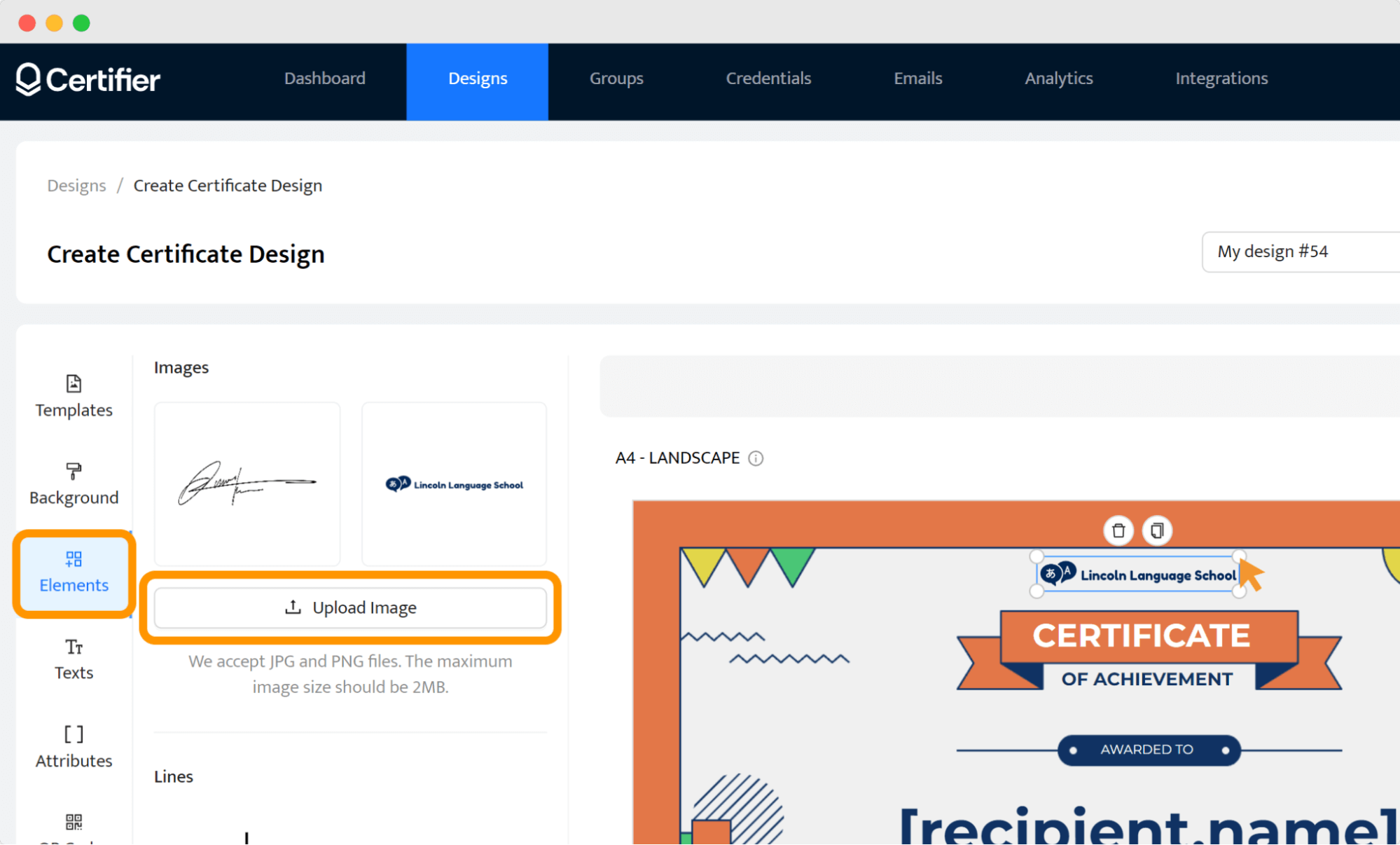Click the CERTIFICATE title banner on canvas
This screenshot has width=1400, height=845.
(x=1149, y=636)
